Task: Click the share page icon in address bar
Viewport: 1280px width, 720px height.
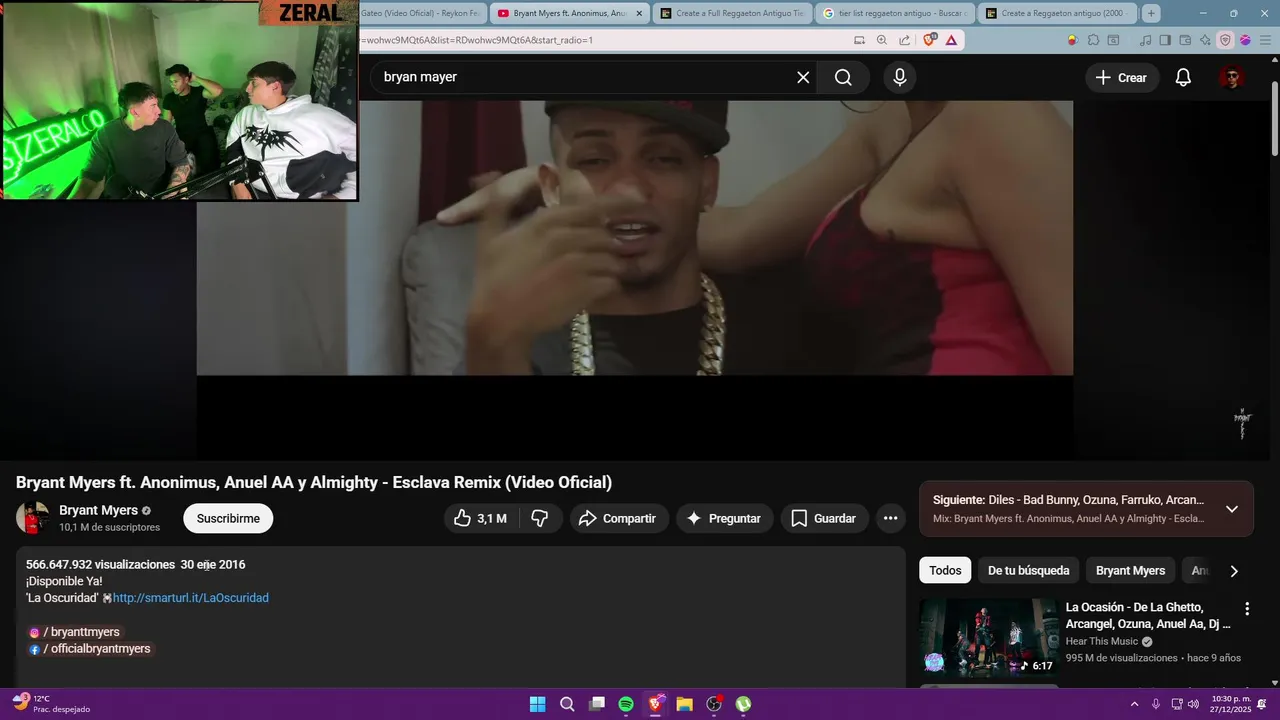Action: click(904, 40)
